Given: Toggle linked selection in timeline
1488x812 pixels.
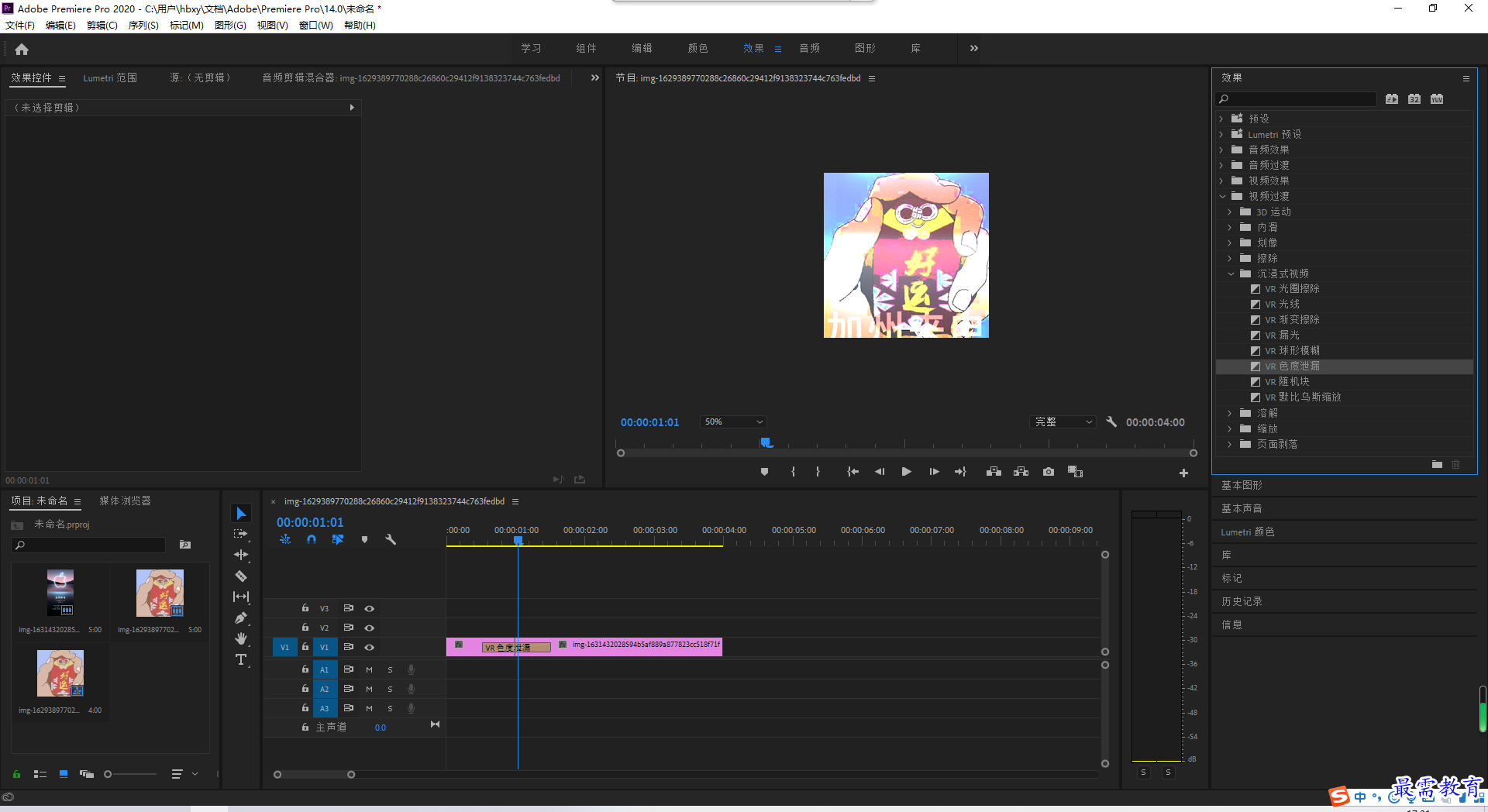Looking at the screenshot, I should (x=338, y=539).
